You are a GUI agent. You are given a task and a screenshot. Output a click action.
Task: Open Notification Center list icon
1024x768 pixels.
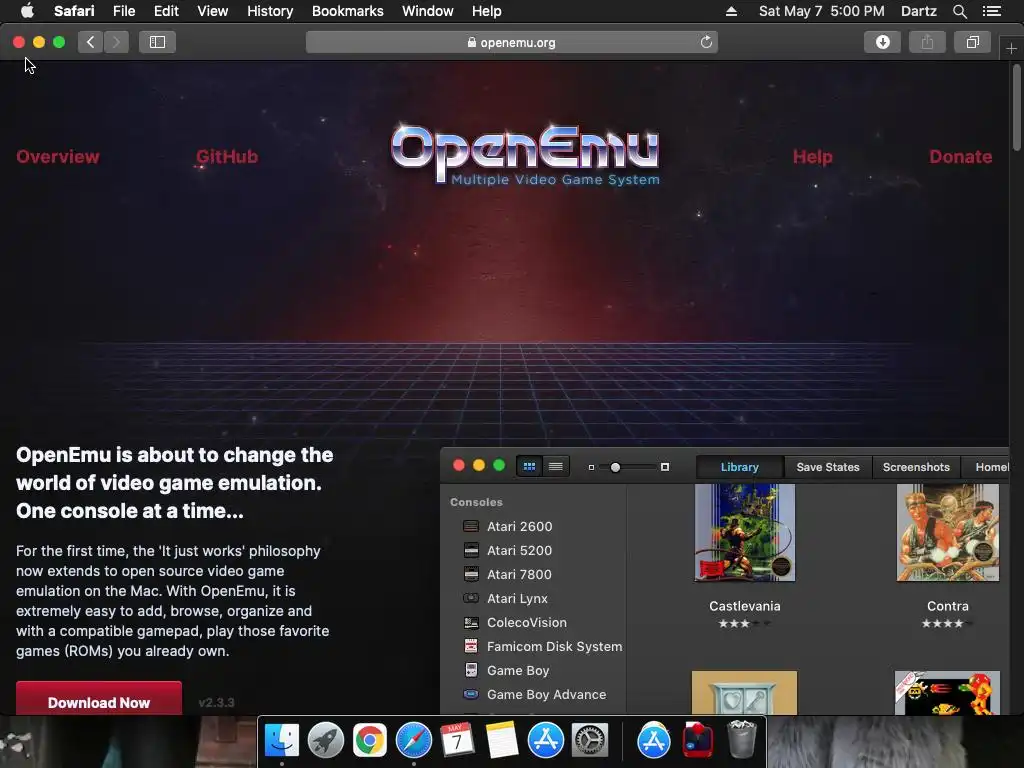point(991,11)
